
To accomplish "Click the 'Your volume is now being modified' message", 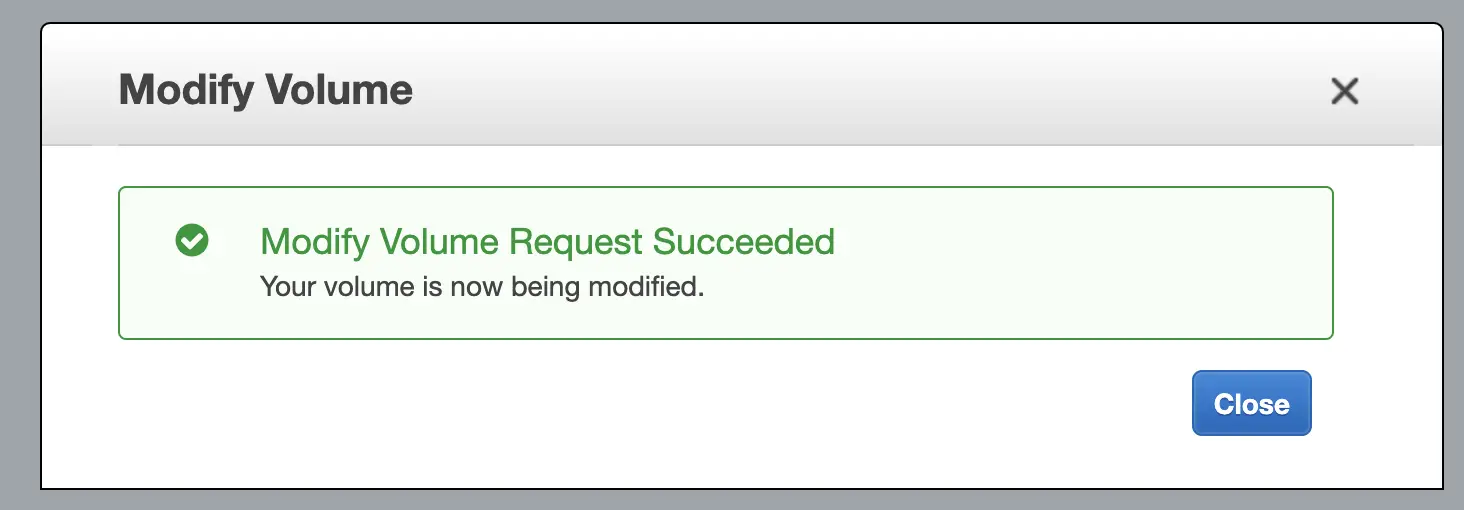I will [x=482, y=287].
